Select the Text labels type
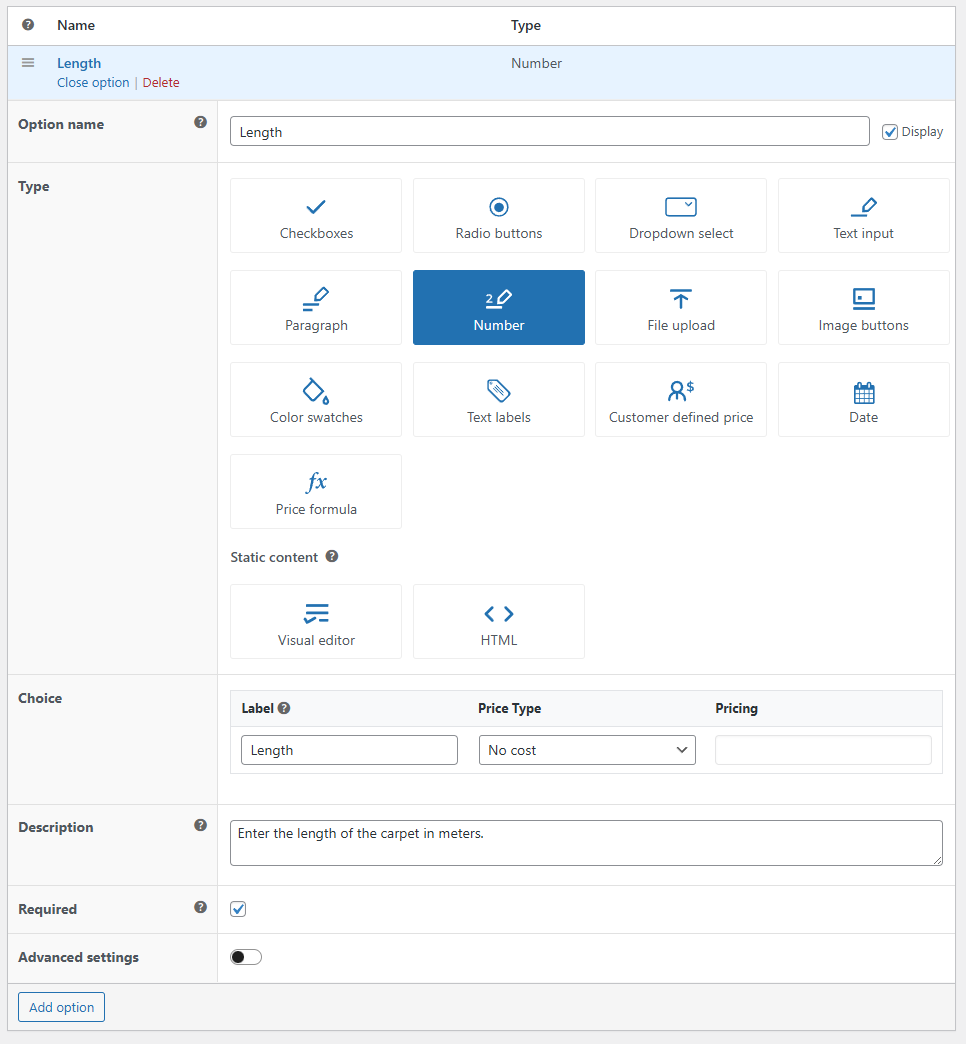Screen dimensions: 966x1044 499,399
